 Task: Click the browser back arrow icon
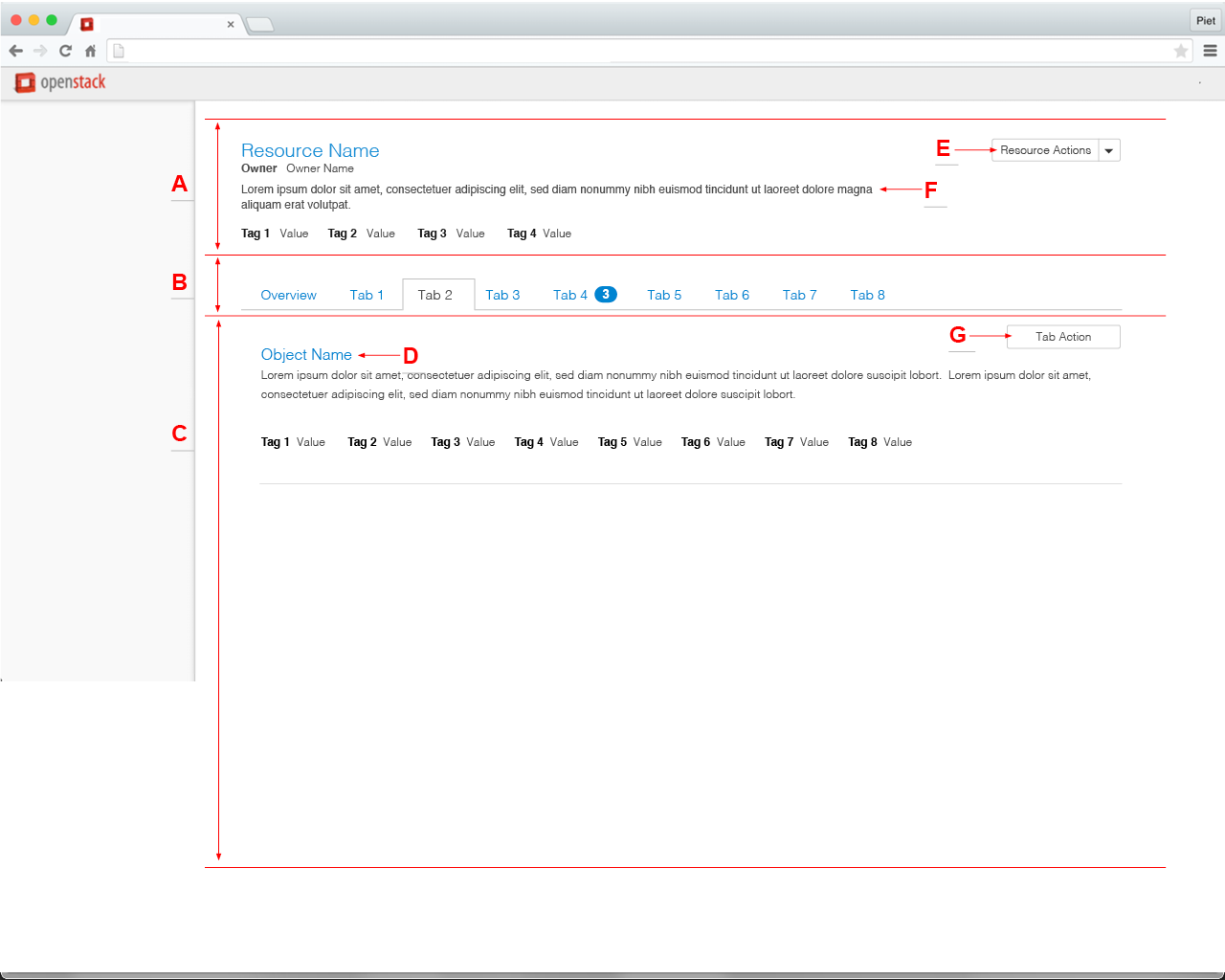tap(15, 50)
